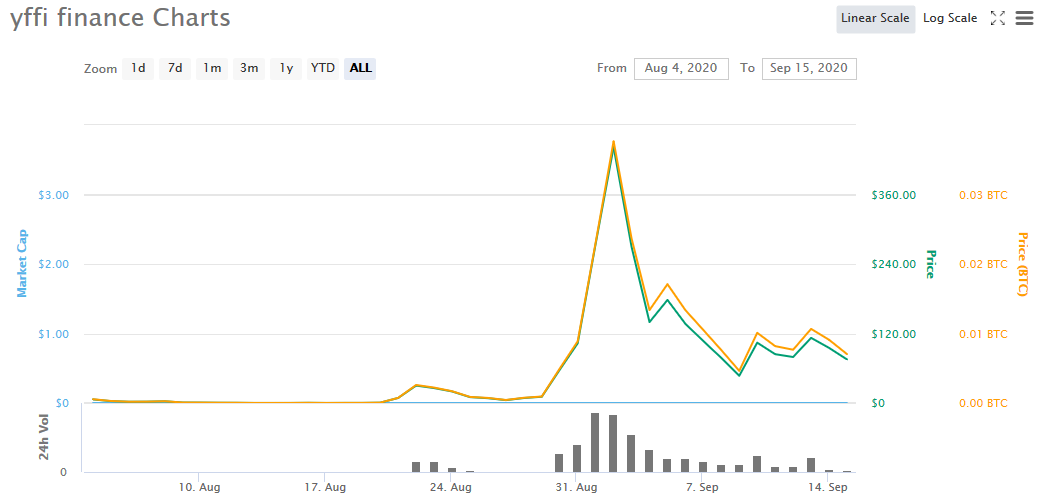Click the 0.02 BTC axis label

(x=983, y=264)
